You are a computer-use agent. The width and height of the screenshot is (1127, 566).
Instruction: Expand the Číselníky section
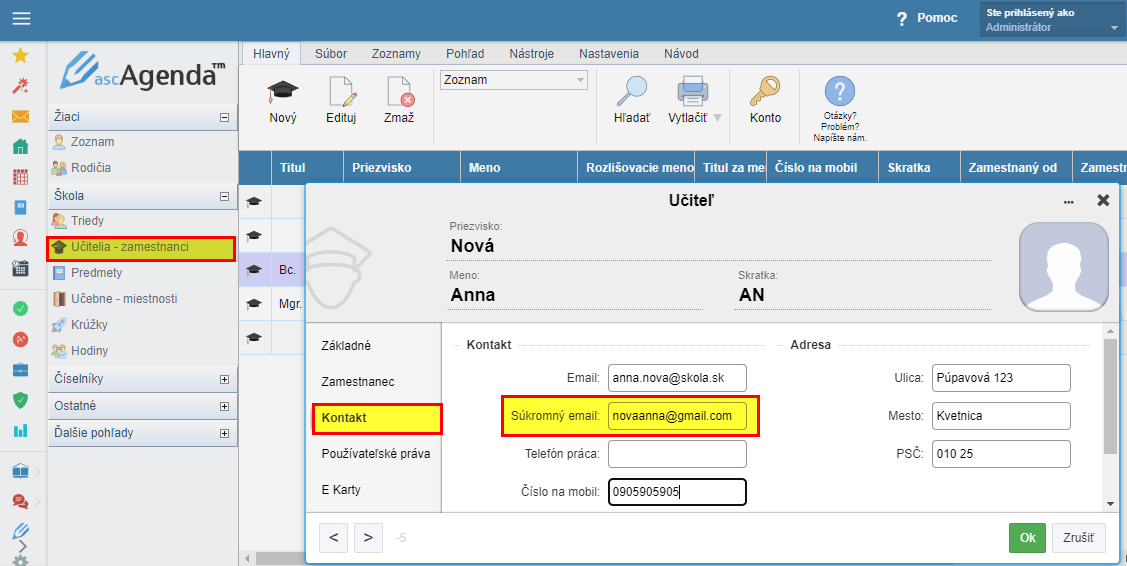(224, 380)
